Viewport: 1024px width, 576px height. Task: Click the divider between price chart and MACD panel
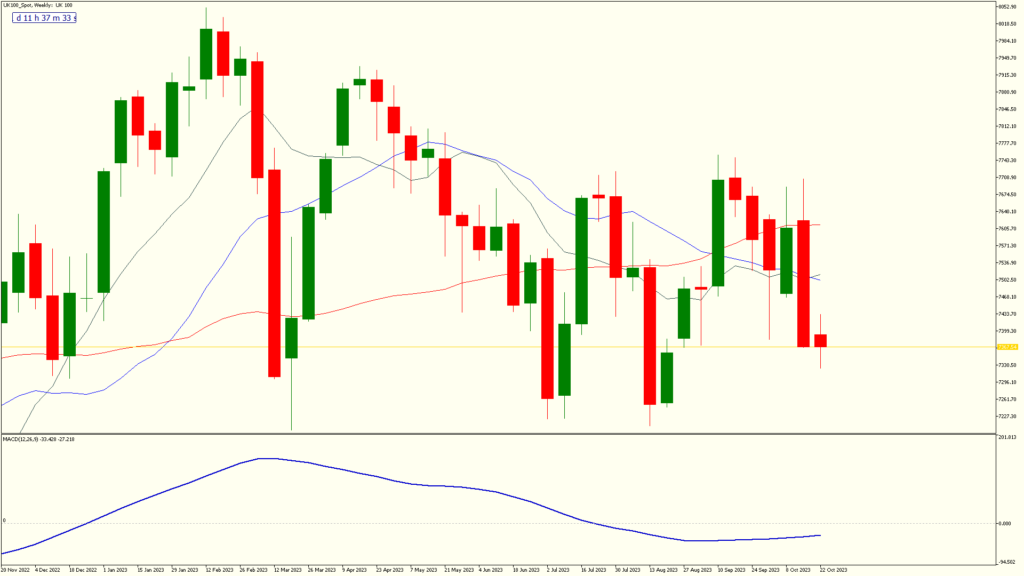500,432
